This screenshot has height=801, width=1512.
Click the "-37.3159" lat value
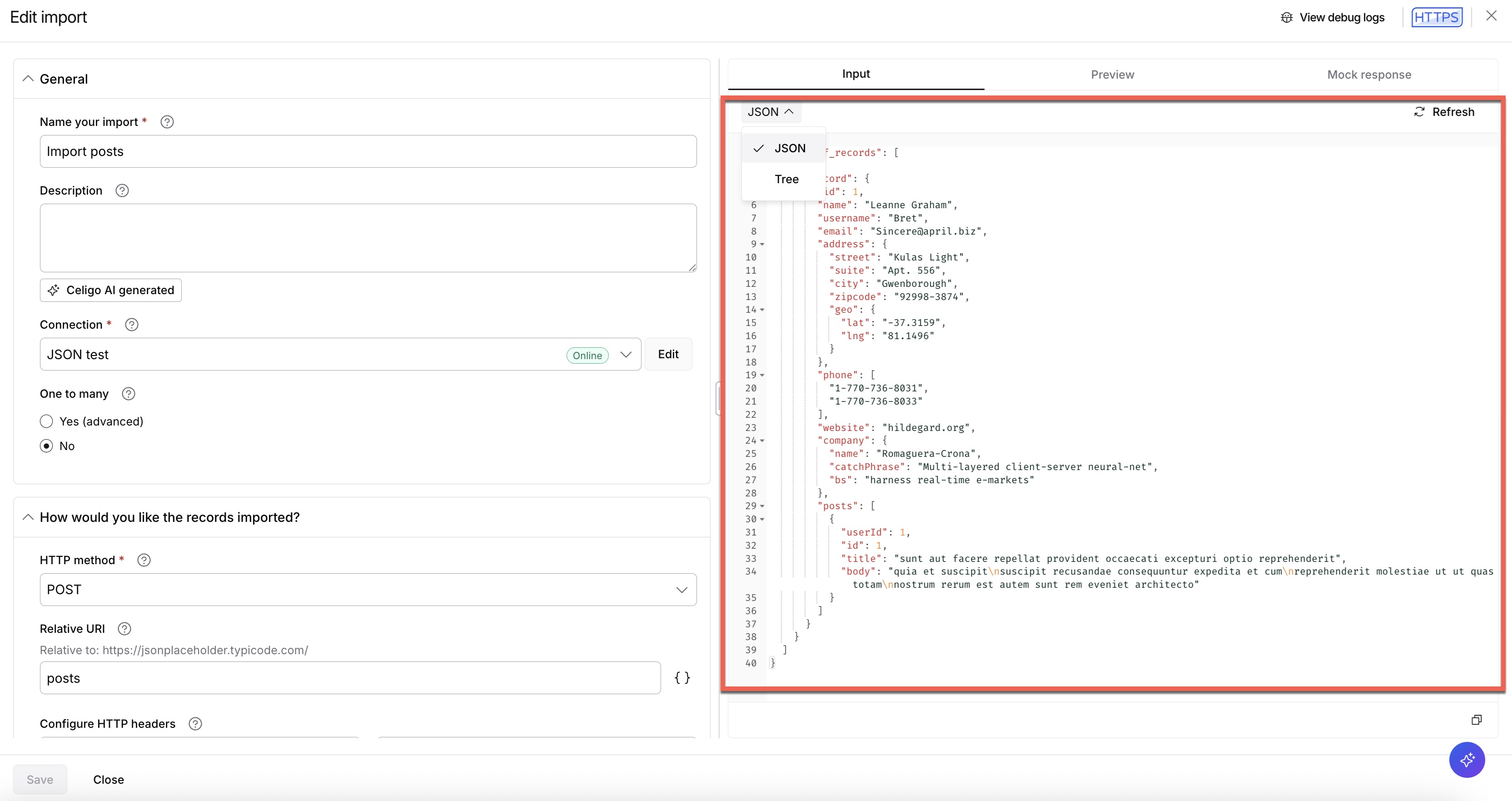point(911,323)
